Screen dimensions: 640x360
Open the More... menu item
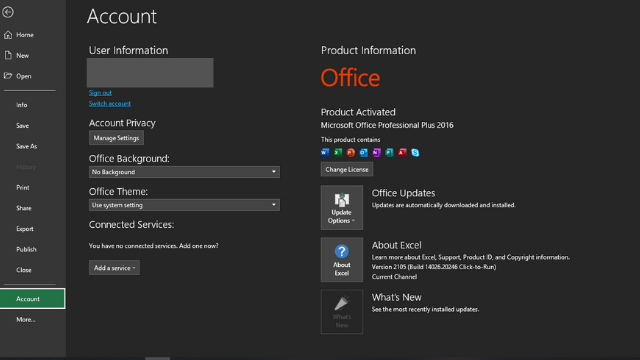(x=26, y=320)
